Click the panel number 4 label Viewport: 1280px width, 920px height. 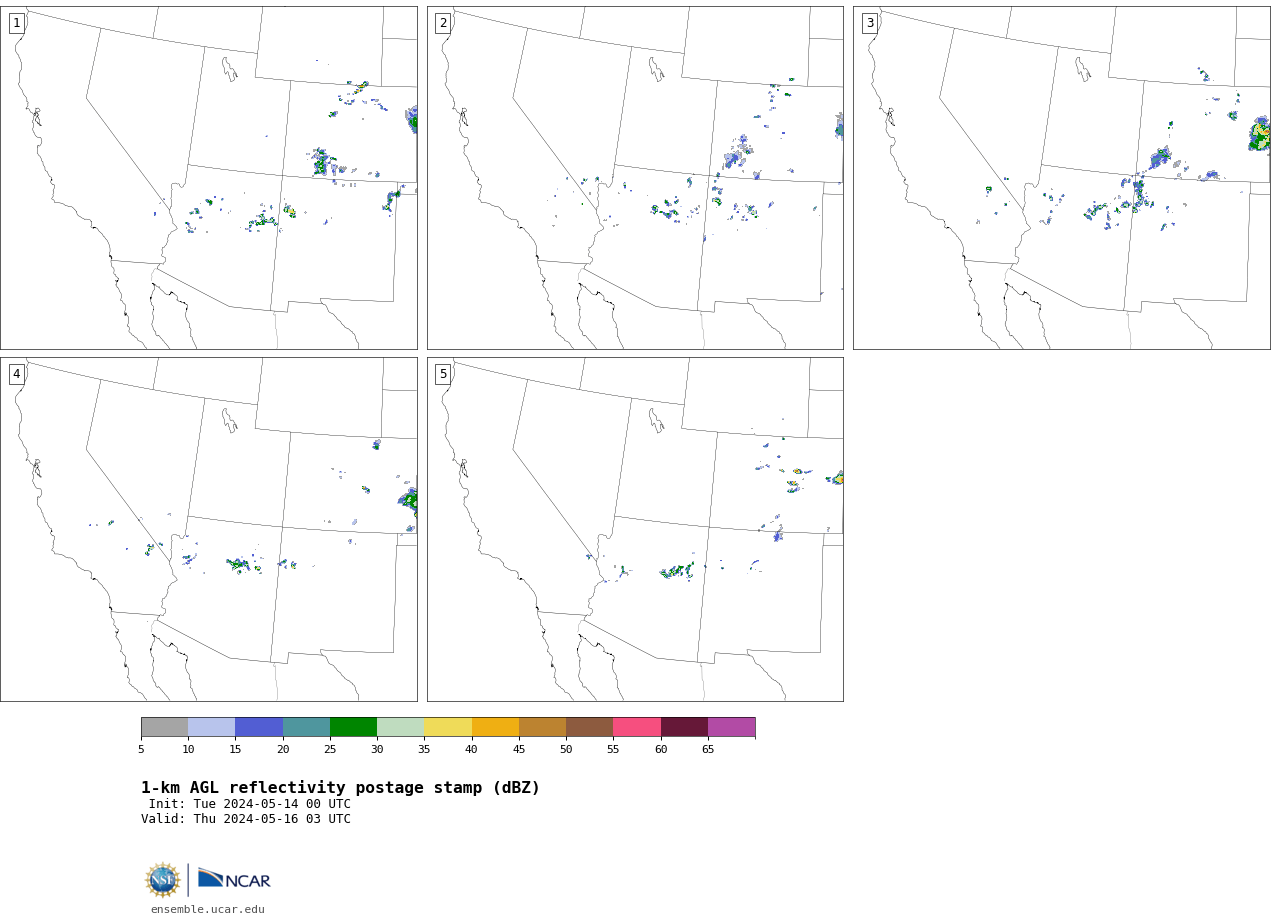[17, 374]
